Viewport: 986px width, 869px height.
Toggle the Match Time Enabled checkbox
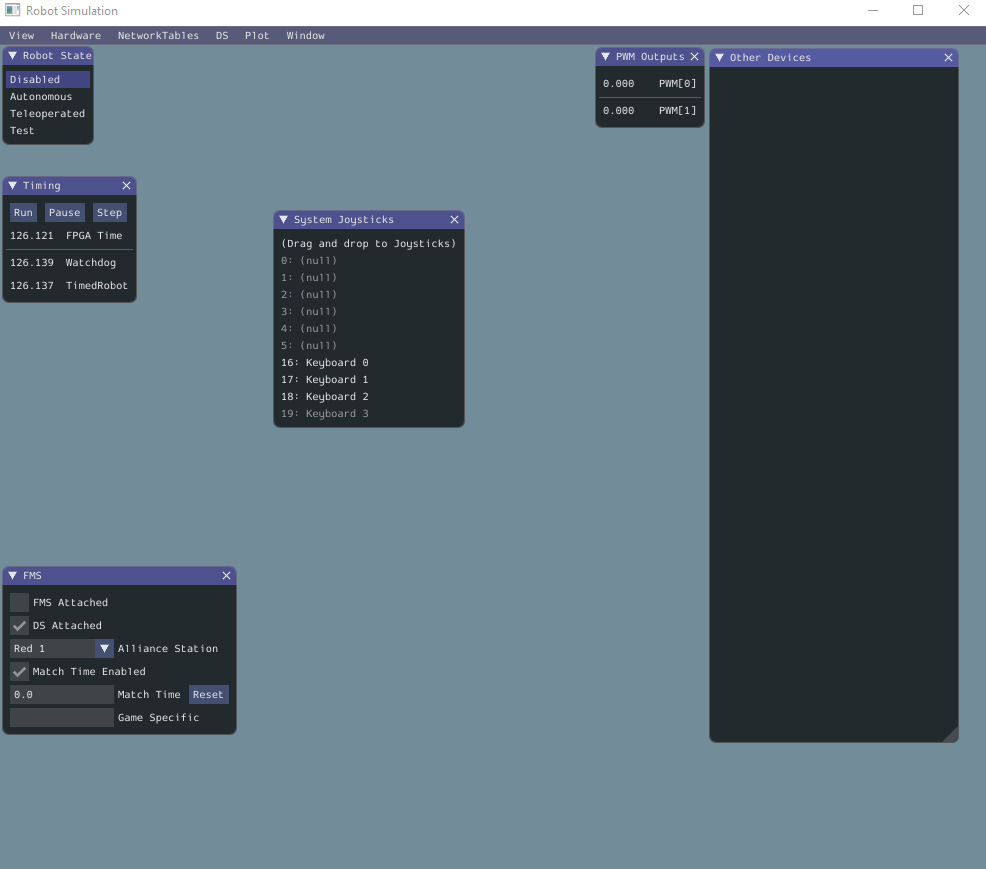[x=19, y=672]
